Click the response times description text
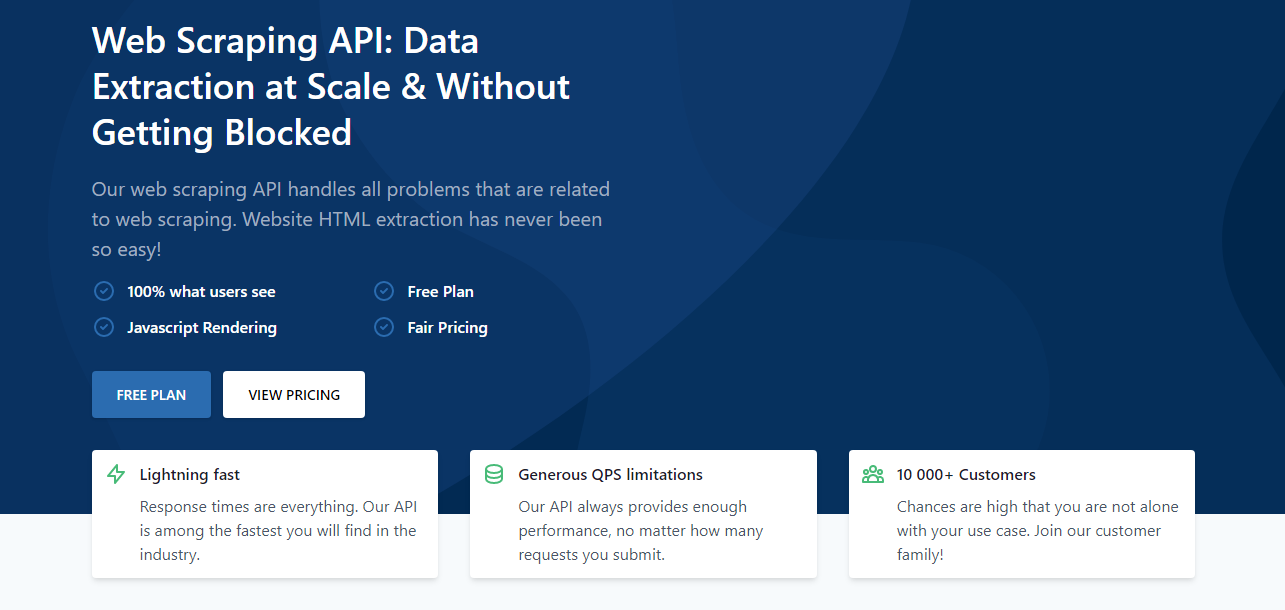Image resolution: width=1285 pixels, height=610 pixels. click(x=278, y=531)
